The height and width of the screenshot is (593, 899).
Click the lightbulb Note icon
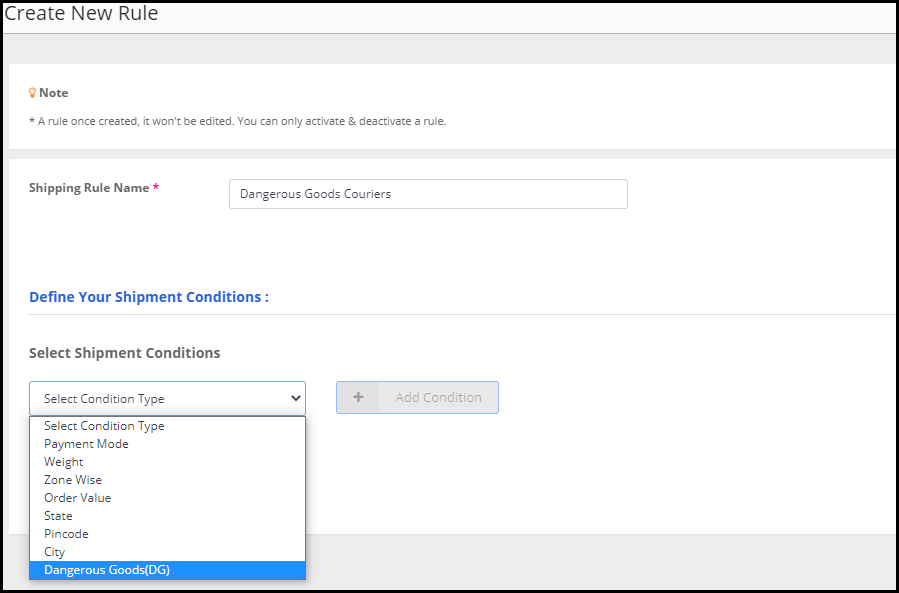point(33,93)
